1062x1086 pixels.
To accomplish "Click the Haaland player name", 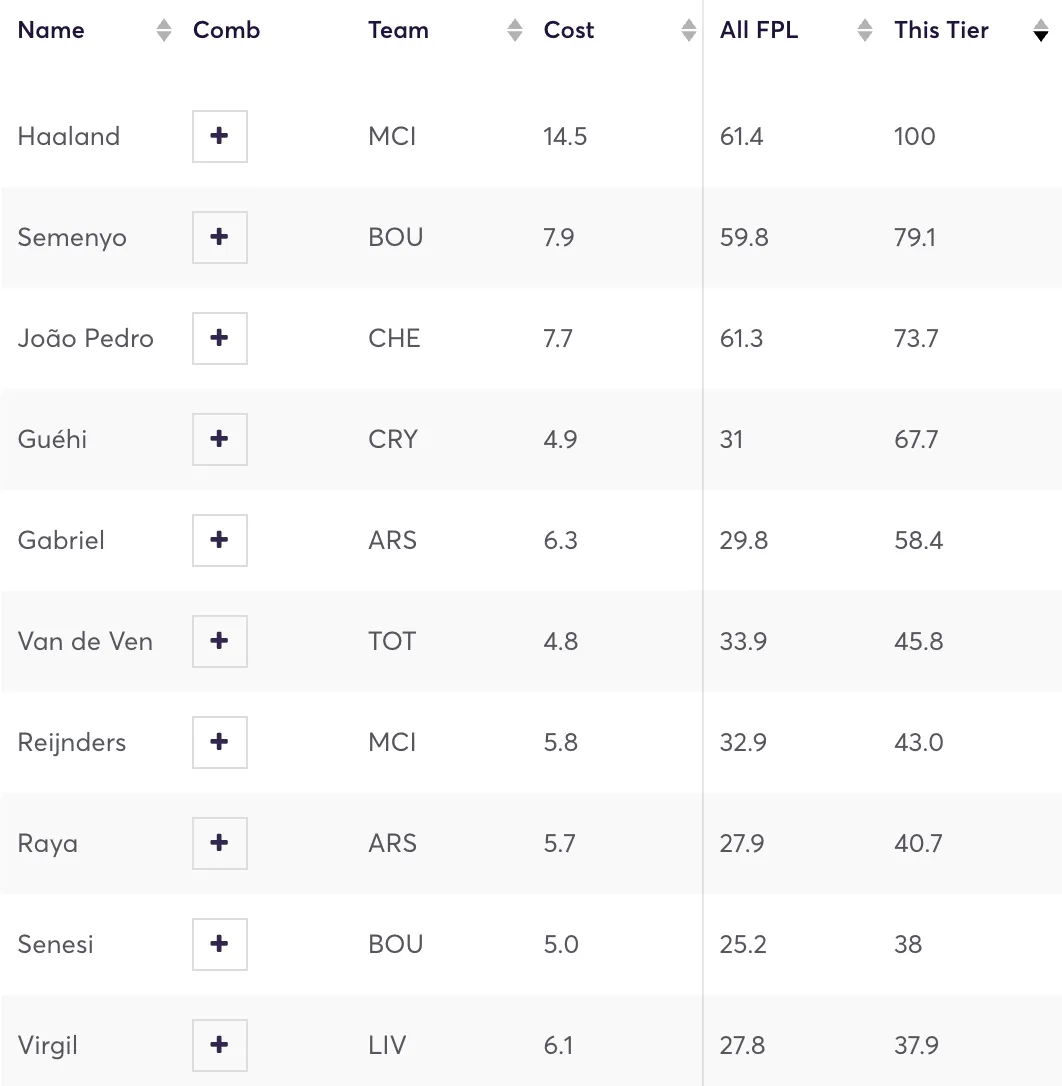I will tap(69, 136).
